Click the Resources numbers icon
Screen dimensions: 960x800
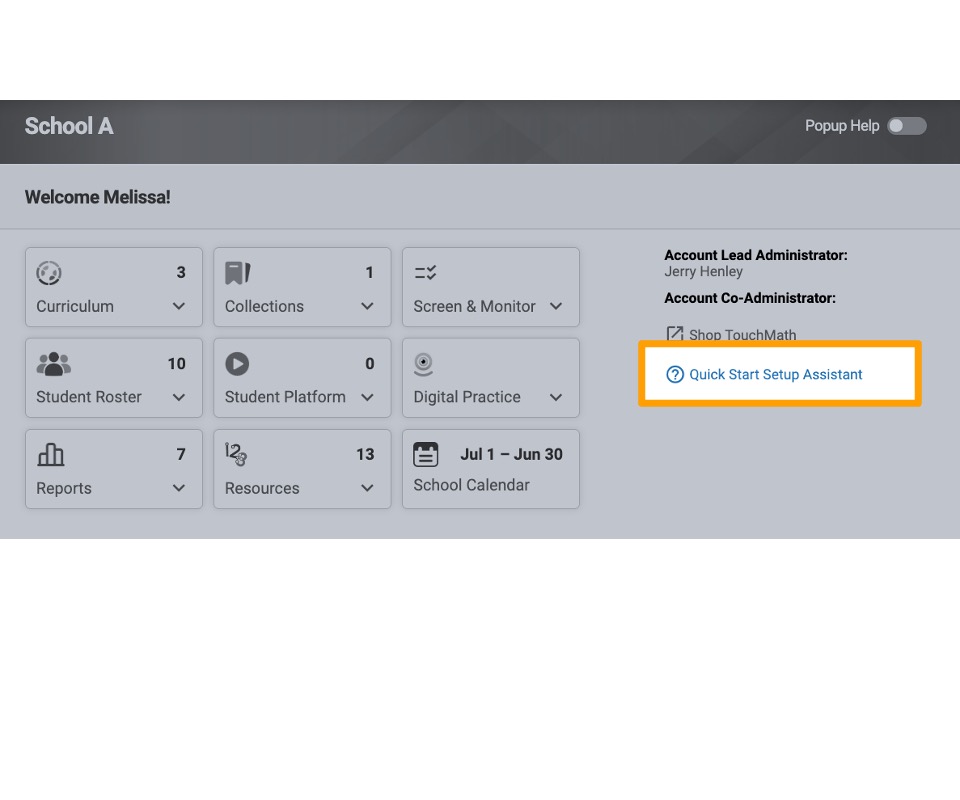tap(236, 454)
